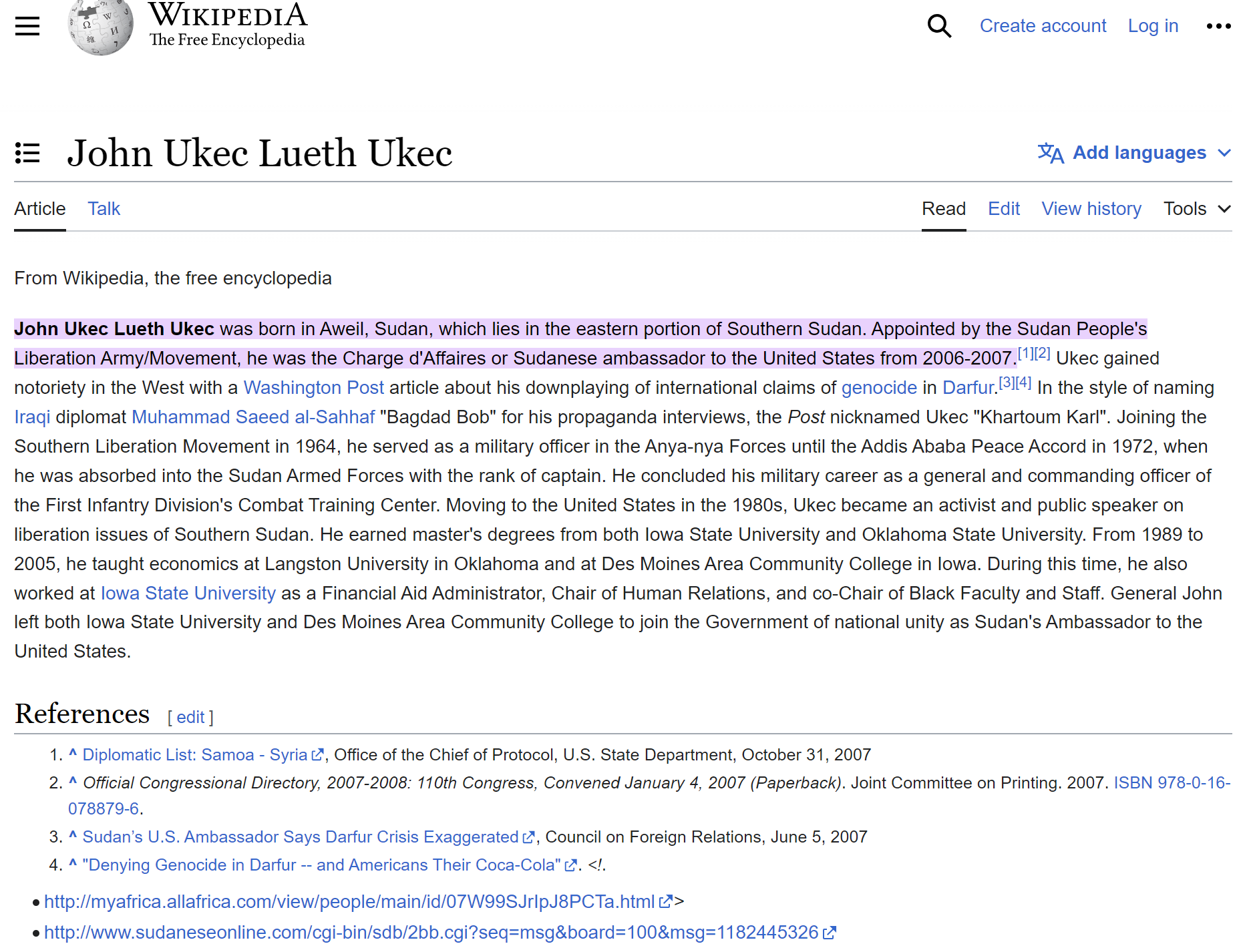Image resolution: width=1243 pixels, height=952 pixels.
Task: Open the Washington Post article link
Action: click(313, 388)
